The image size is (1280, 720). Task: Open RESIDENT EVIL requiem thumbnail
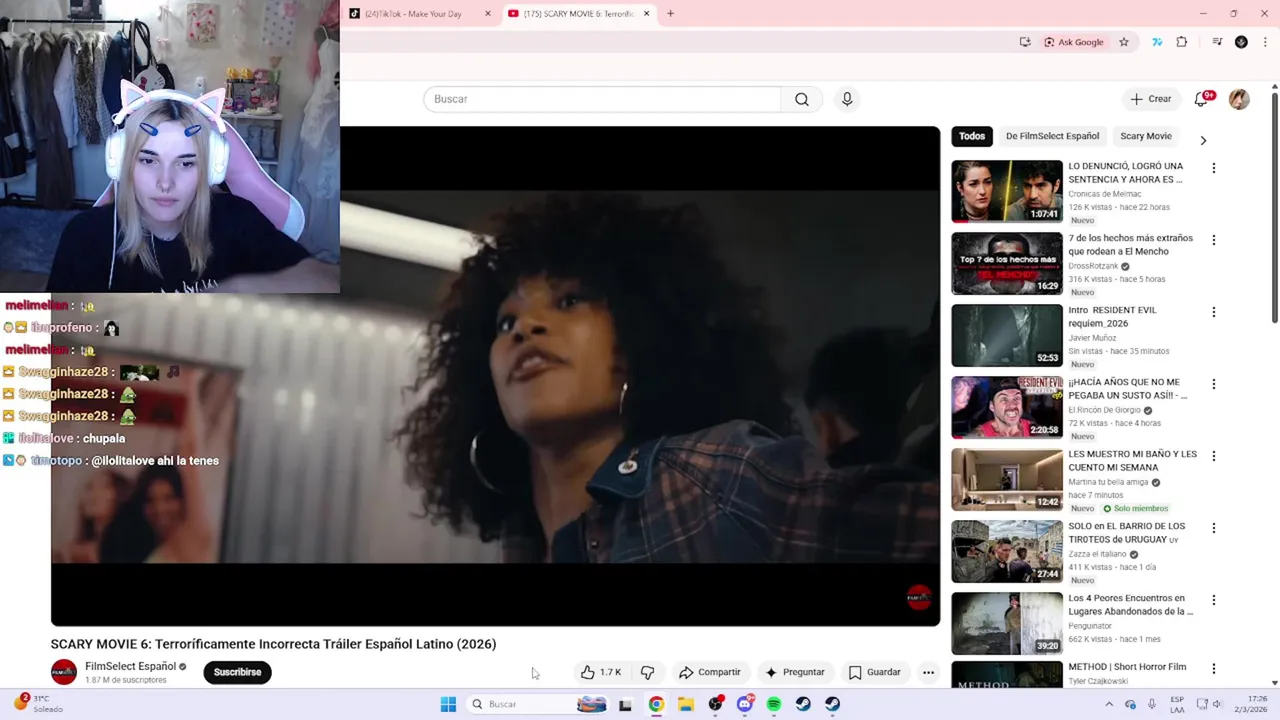(x=1007, y=335)
